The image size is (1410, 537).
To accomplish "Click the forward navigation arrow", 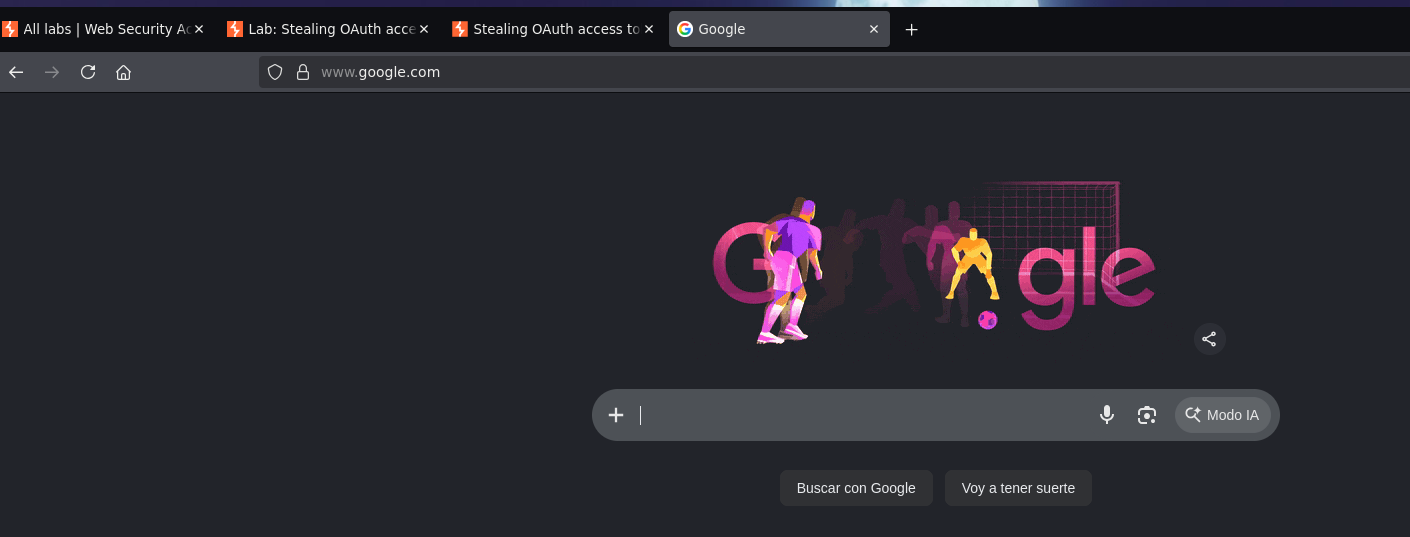I will [52, 72].
